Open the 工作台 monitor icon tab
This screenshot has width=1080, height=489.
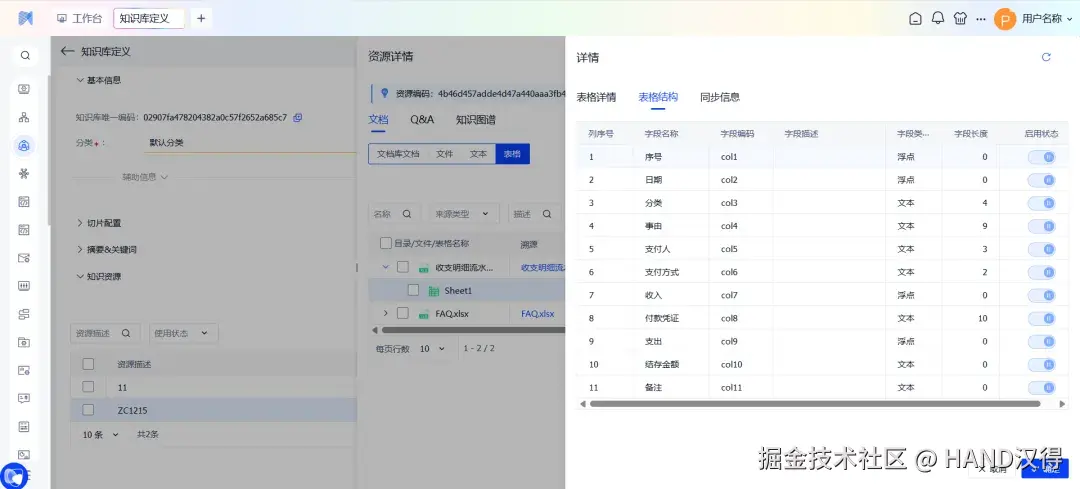(x=62, y=19)
